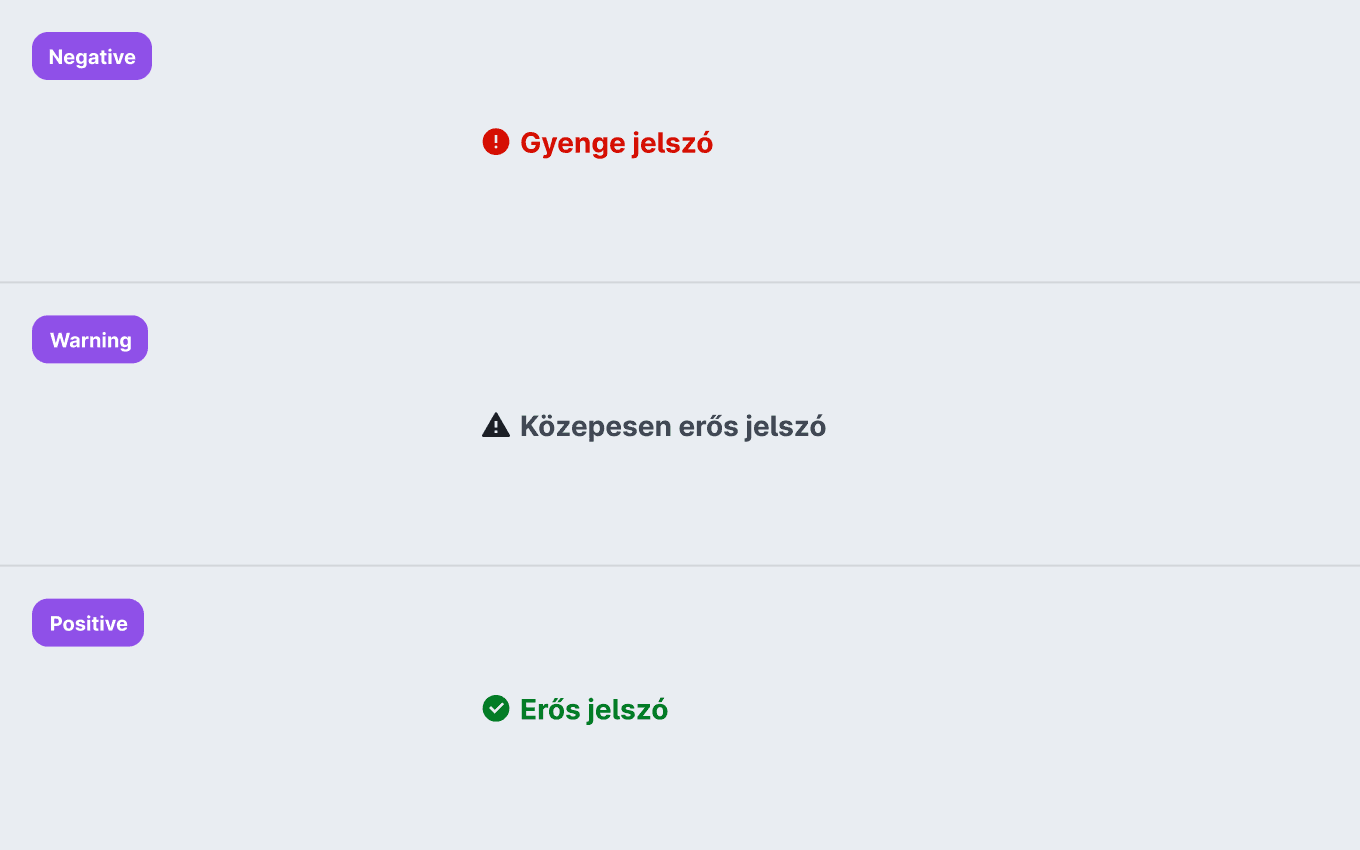Click the black warning triangle icon

click(x=496, y=426)
